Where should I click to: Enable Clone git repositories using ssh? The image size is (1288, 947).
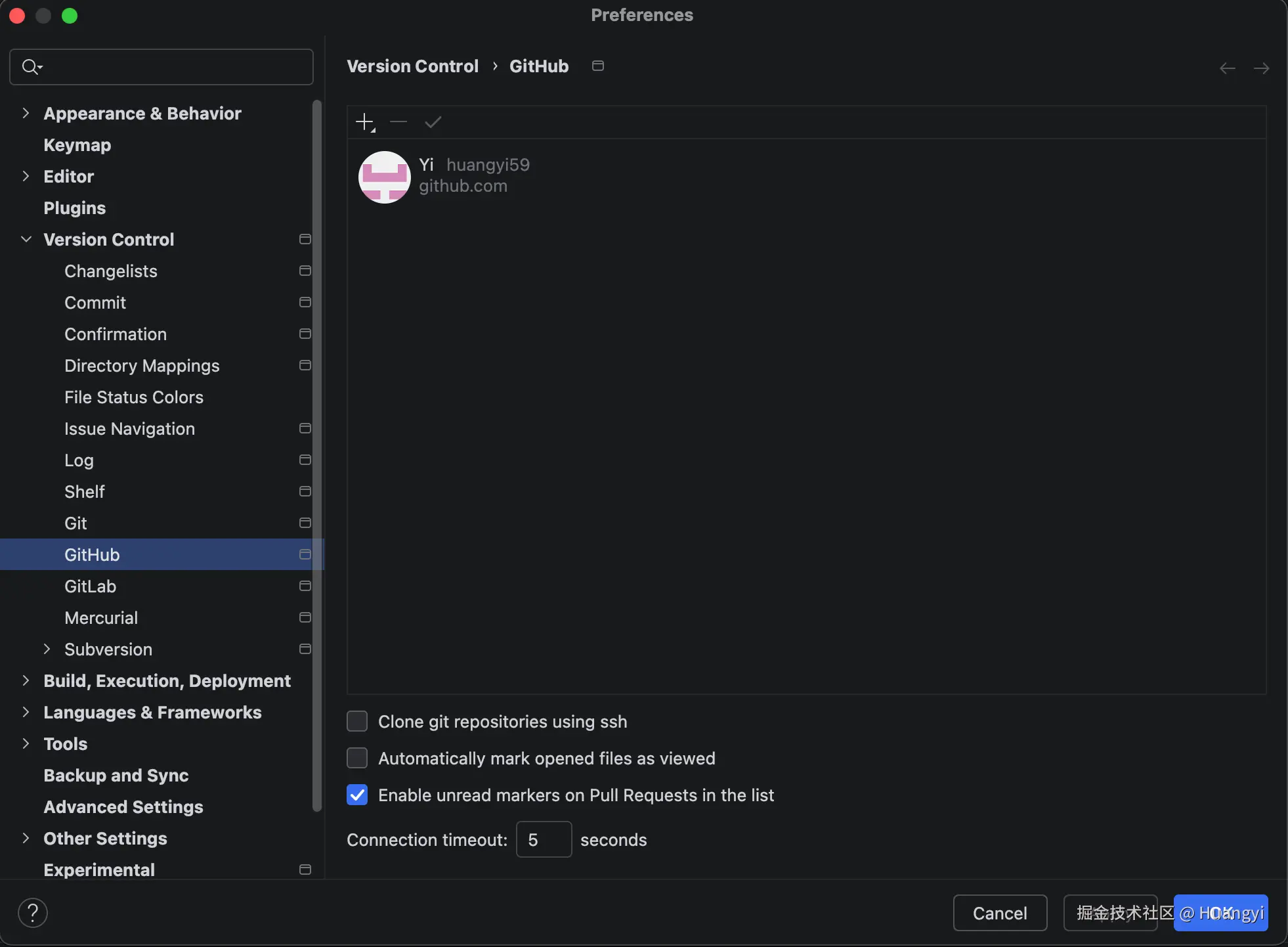[x=357, y=721]
